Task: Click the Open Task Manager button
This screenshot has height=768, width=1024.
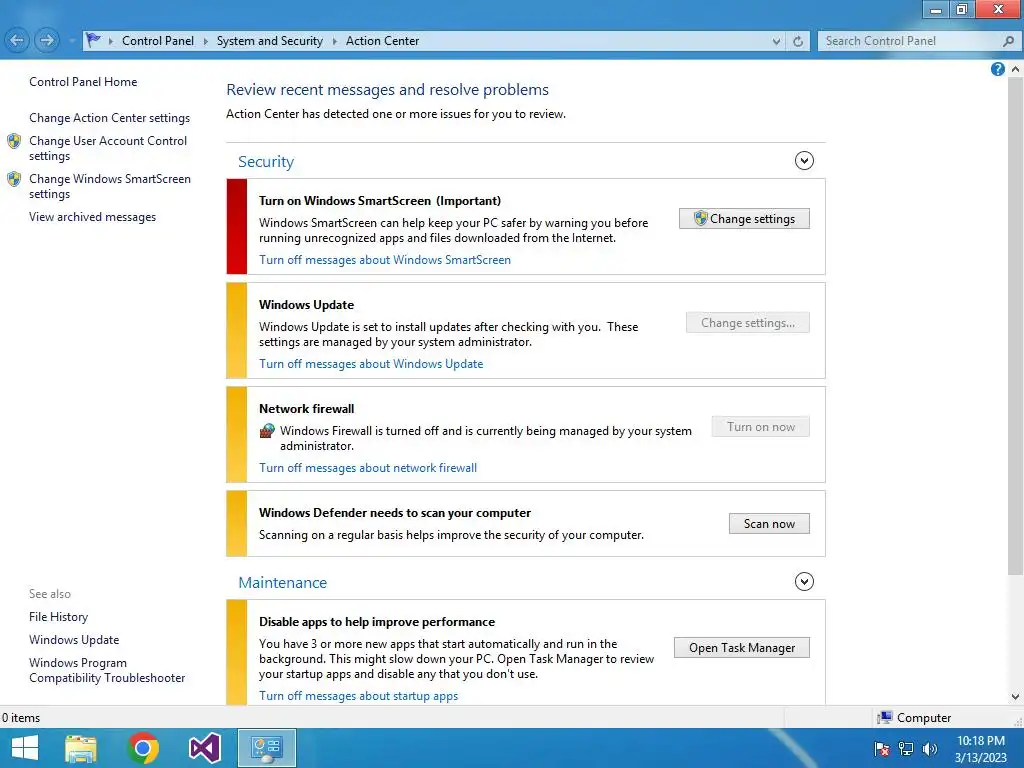Action: (741, 648)
